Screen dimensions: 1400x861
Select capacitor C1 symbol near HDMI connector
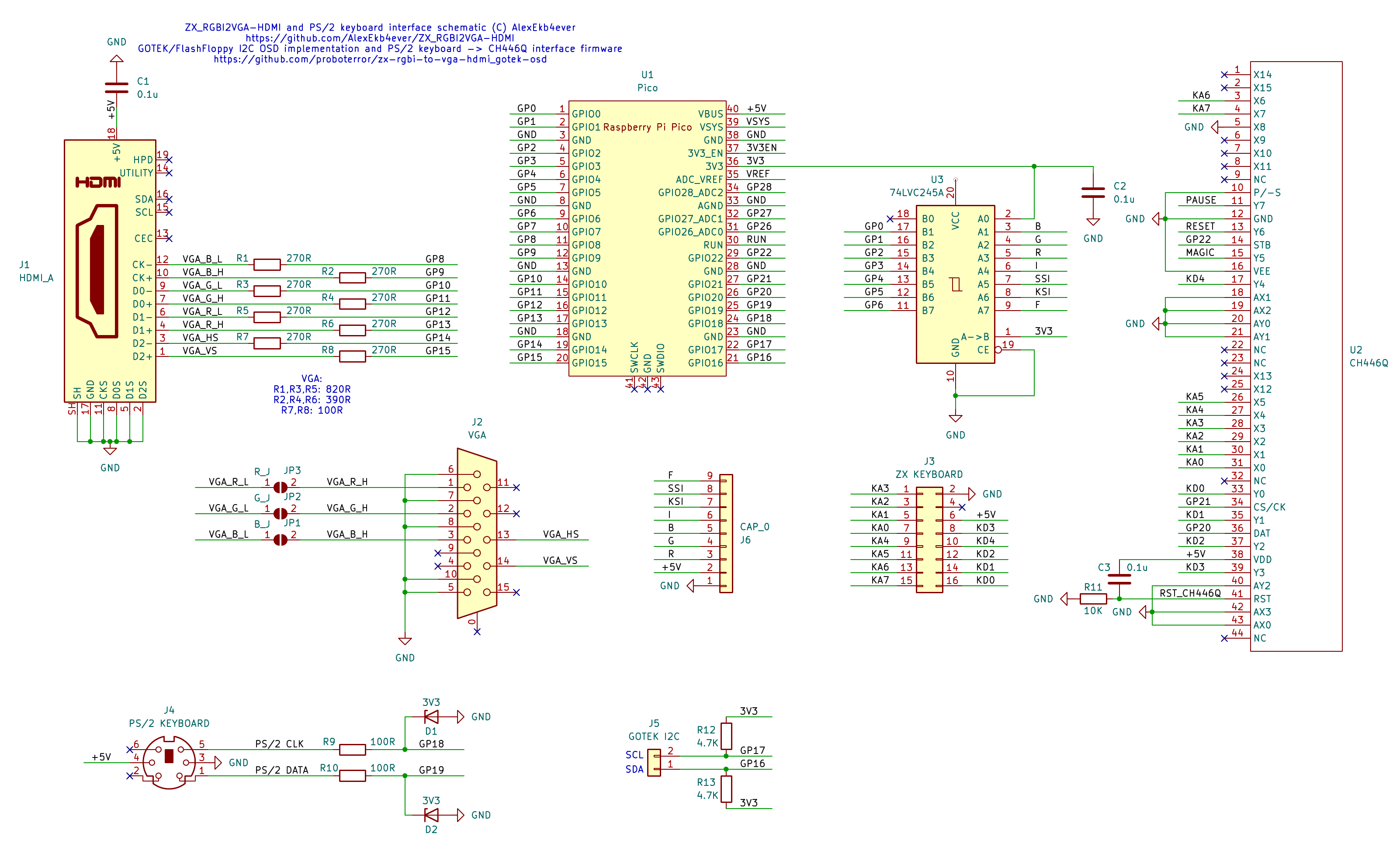point(116,88)
